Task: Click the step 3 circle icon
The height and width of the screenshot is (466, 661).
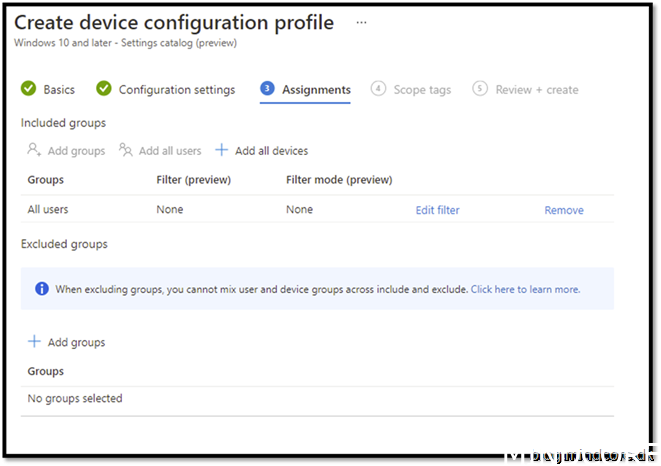Action: [x=267, y=89]
